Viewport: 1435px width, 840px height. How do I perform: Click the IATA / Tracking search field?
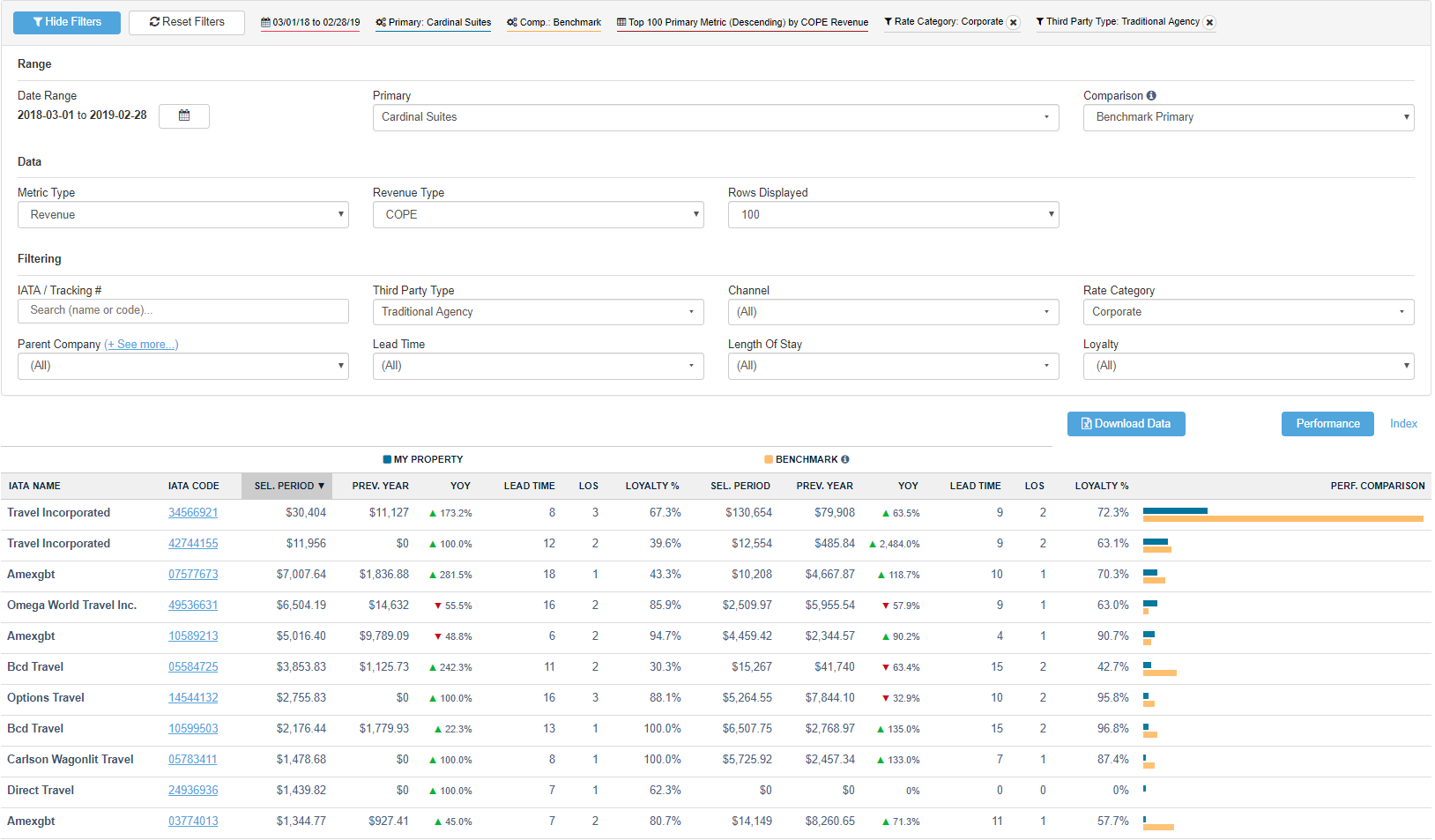pyautogui.click(x=182, y=311)
